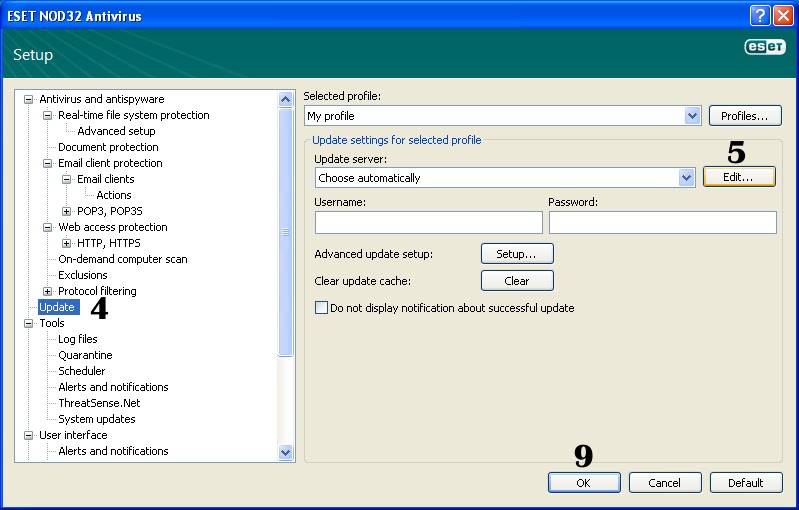799x510 pixels.
Task: Collapse Web access protection node
Action: click(x=47, y=227)
